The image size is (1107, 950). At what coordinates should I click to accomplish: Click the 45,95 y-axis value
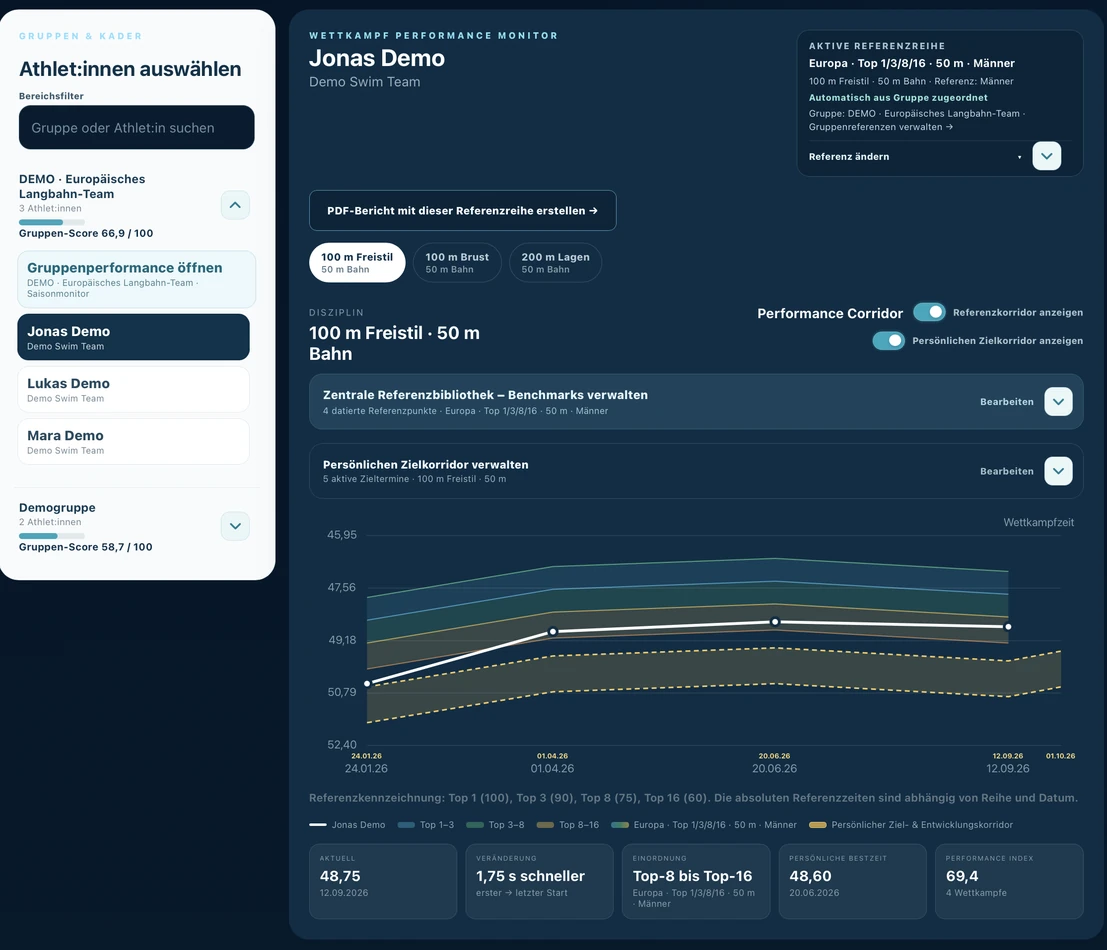(x=342, y=535)
